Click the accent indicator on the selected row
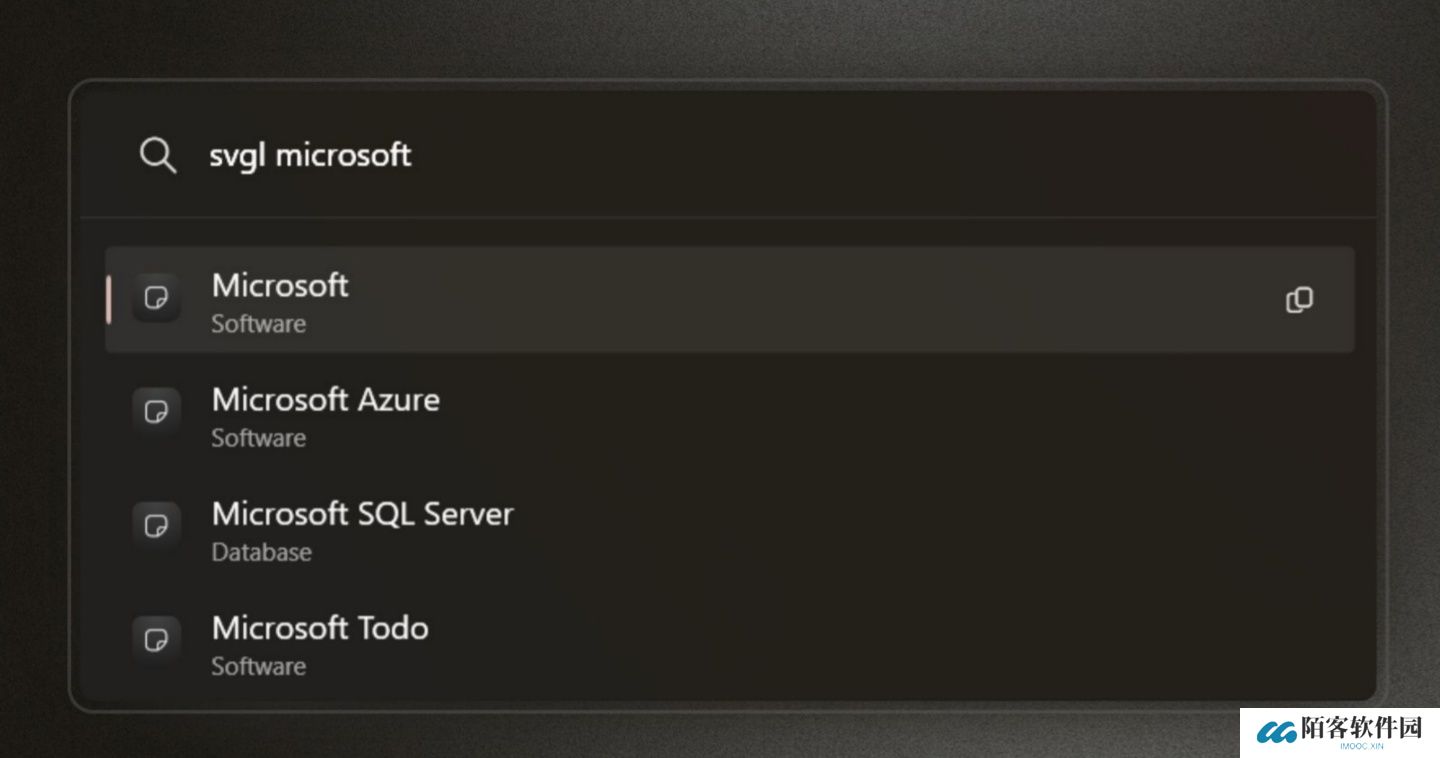 pyautogui.click(x=108, y=299)
